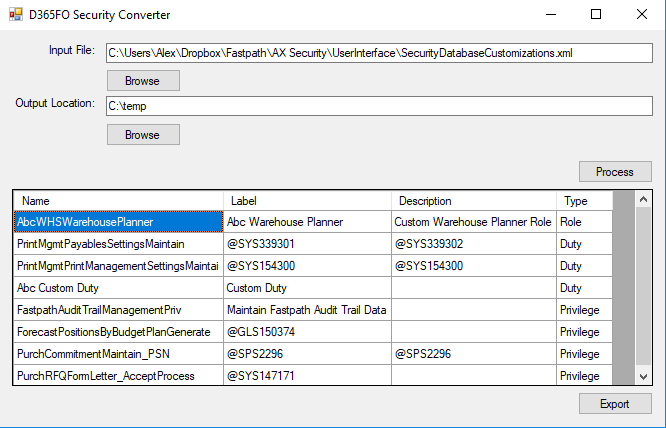The height and width of the screenshot is (428, 666).
Task: Click the Process button
Action: pos(615,172)
